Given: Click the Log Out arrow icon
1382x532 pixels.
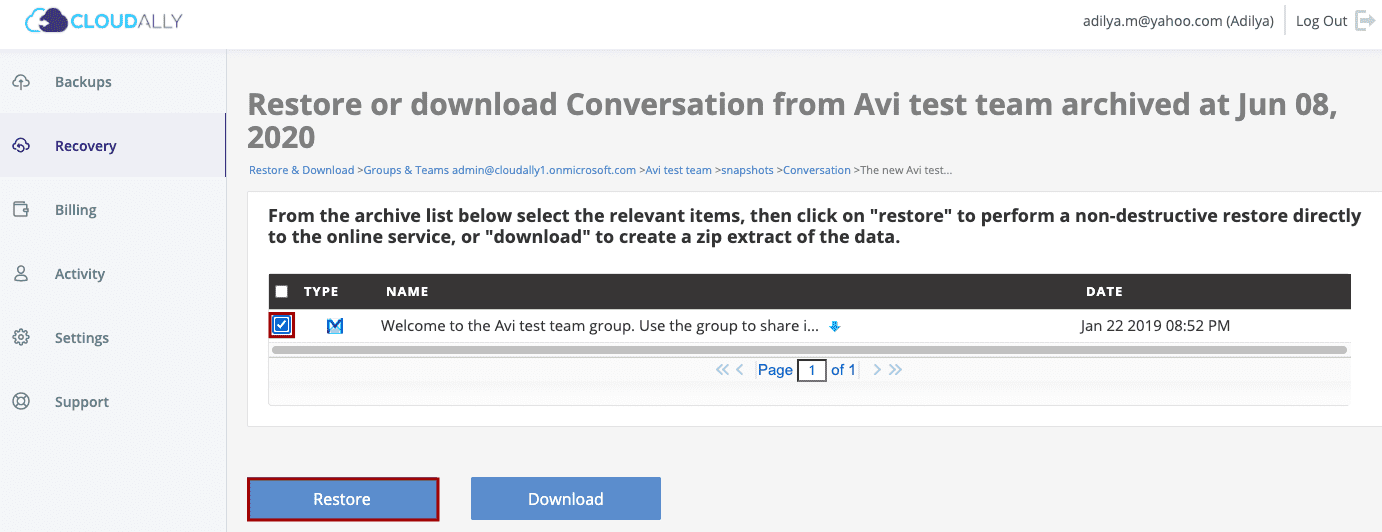Looking at the screenshot, I should 1365,21.
